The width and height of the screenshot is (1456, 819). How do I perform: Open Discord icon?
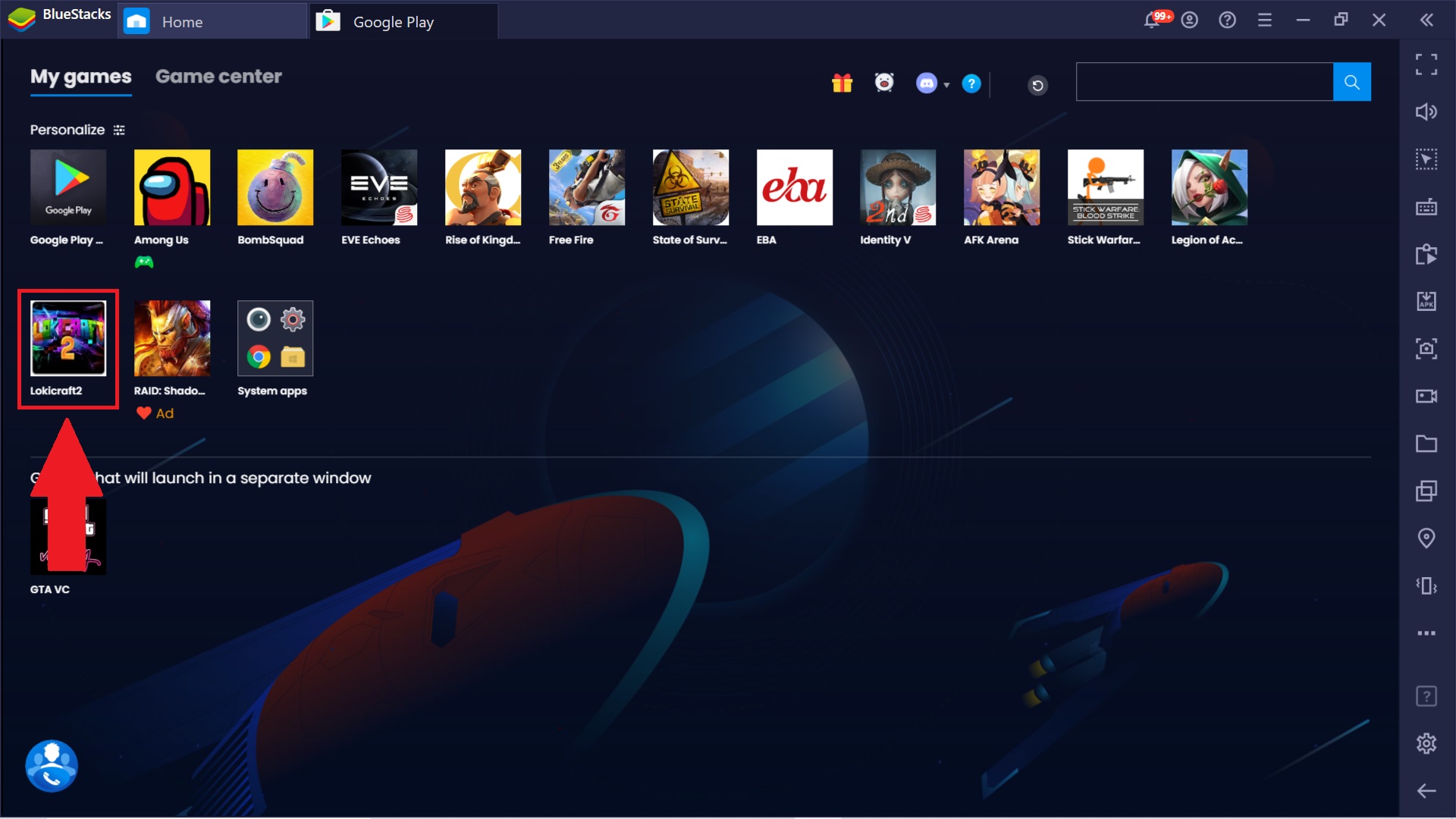pyautogui.click(x=927, y=83)
